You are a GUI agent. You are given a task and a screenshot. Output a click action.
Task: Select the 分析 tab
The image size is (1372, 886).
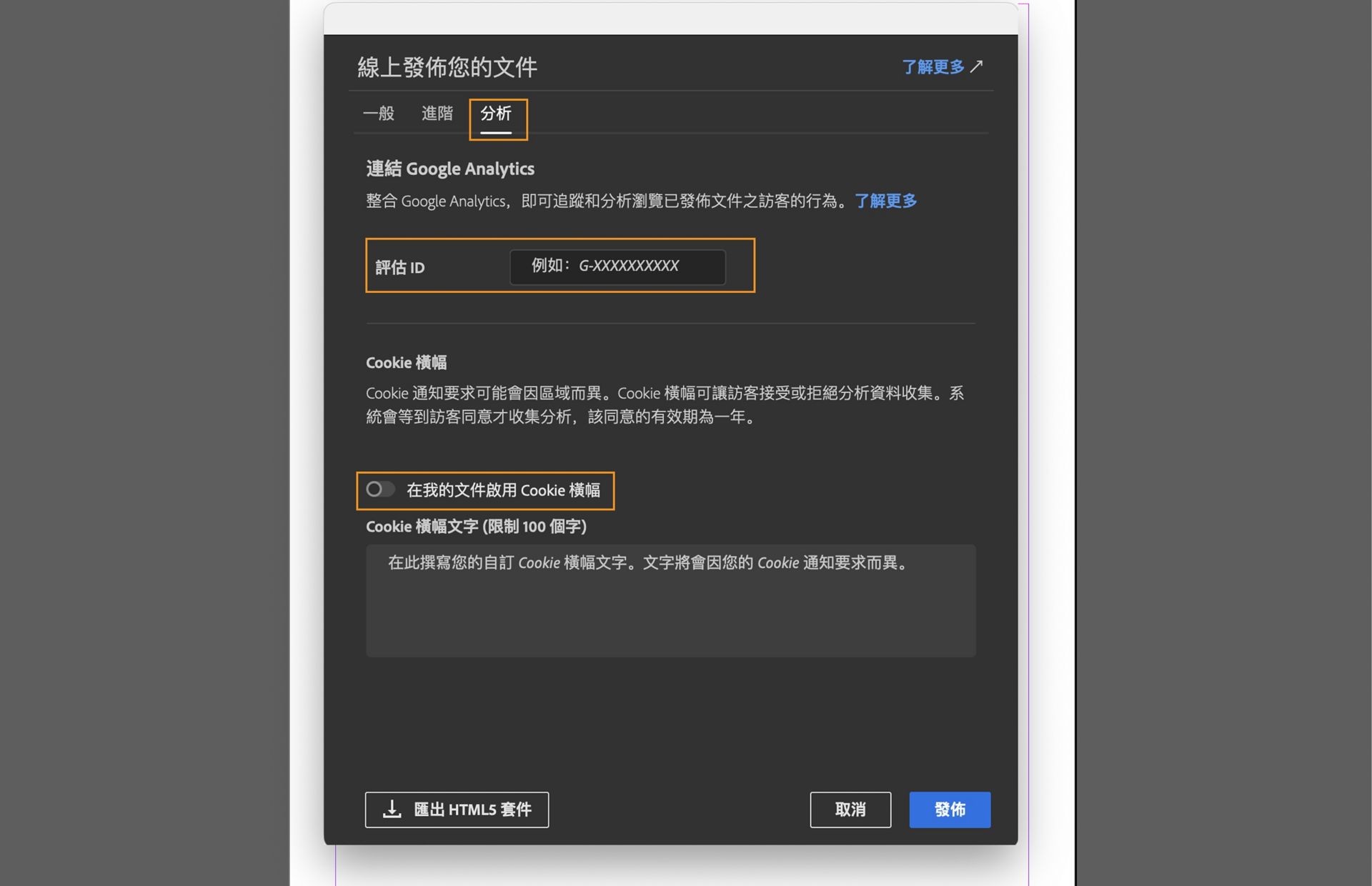coord(497,114)
